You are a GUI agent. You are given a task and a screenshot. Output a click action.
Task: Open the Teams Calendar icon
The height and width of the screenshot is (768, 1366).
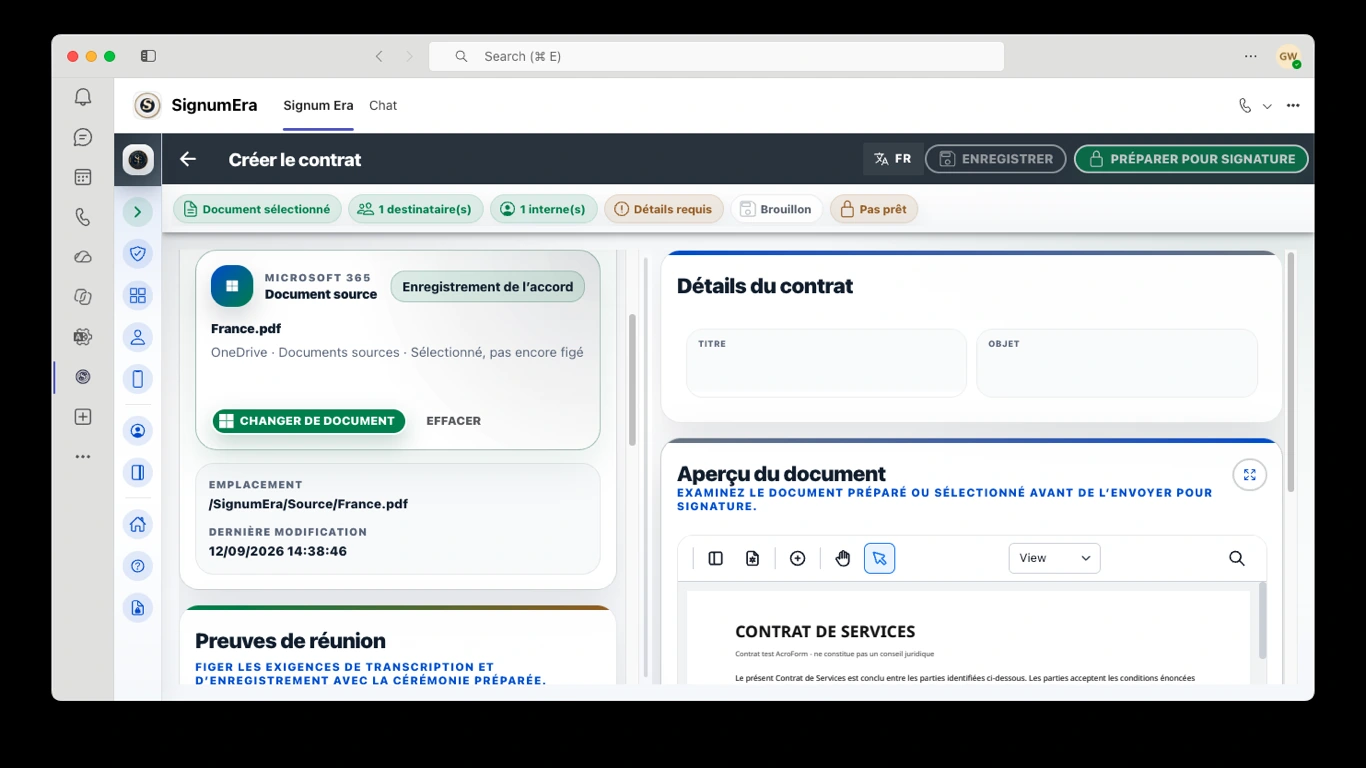tap(83, 177)
